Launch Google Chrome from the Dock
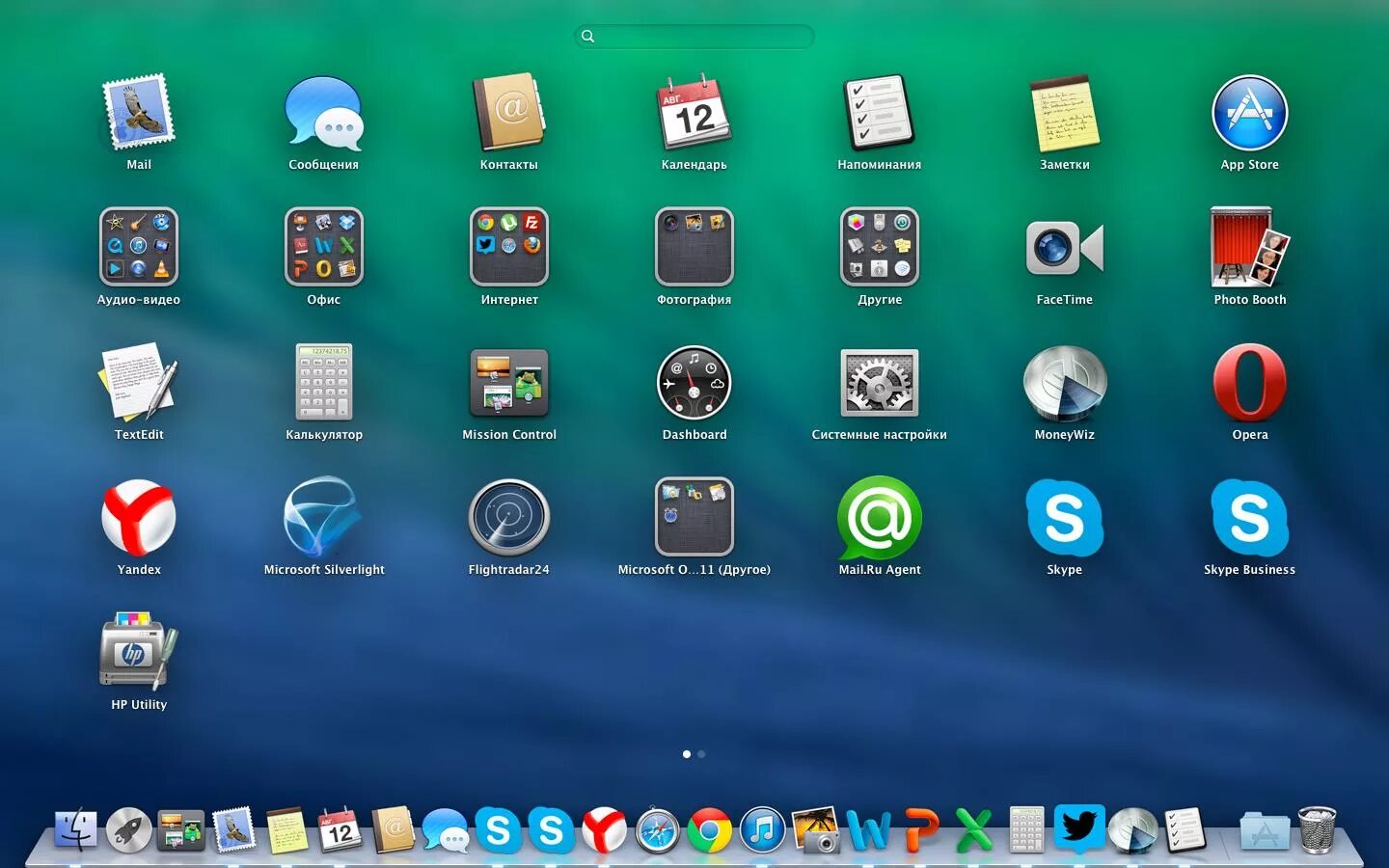Screen dimensions: 1389x868 (710, 830)
